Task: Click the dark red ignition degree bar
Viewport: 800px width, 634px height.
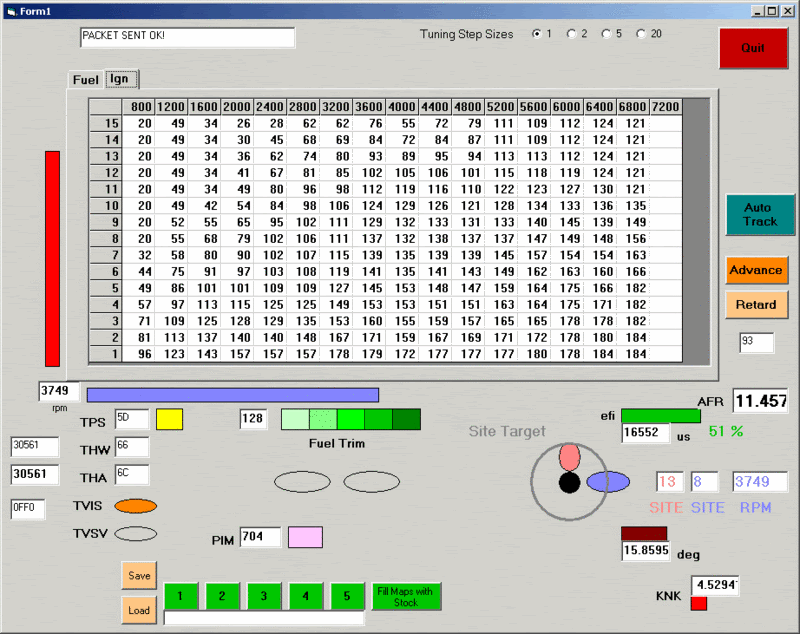Action: pos(644,534)
